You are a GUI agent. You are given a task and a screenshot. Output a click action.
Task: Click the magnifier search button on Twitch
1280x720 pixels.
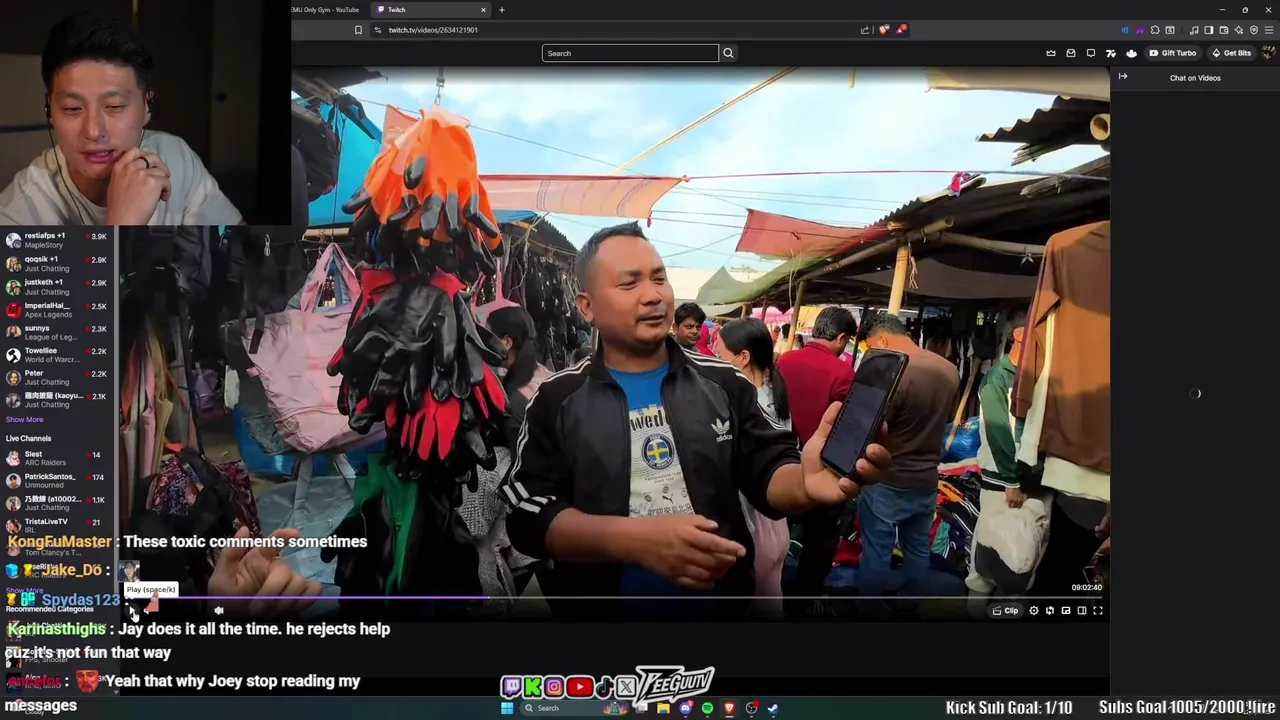pyautogui.click(x=728, y=53)
